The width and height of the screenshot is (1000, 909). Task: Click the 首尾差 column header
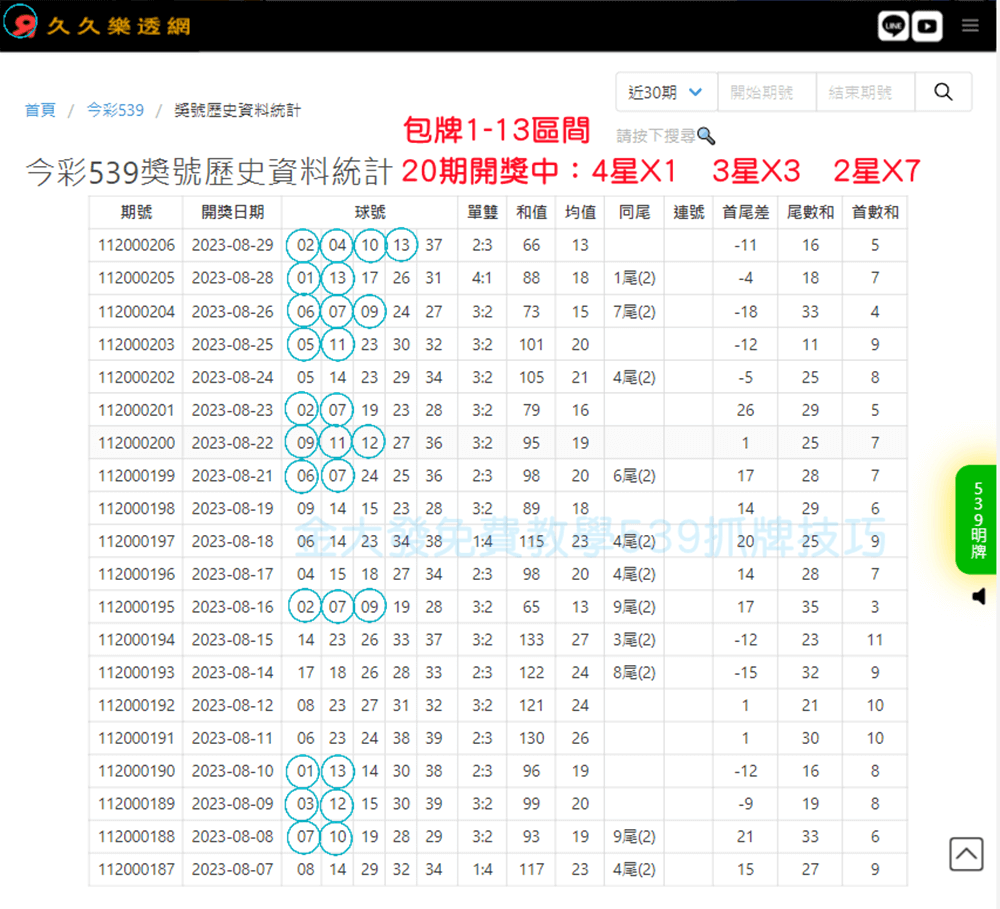click(745, 212)
